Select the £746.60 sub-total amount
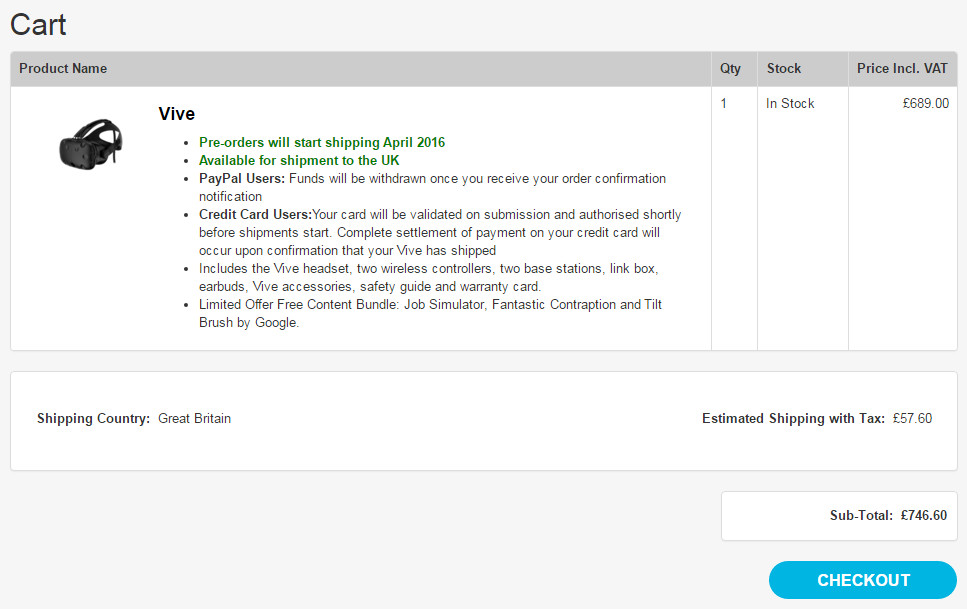The width and height of the screenshot is (967, 609). coord(924,515)
